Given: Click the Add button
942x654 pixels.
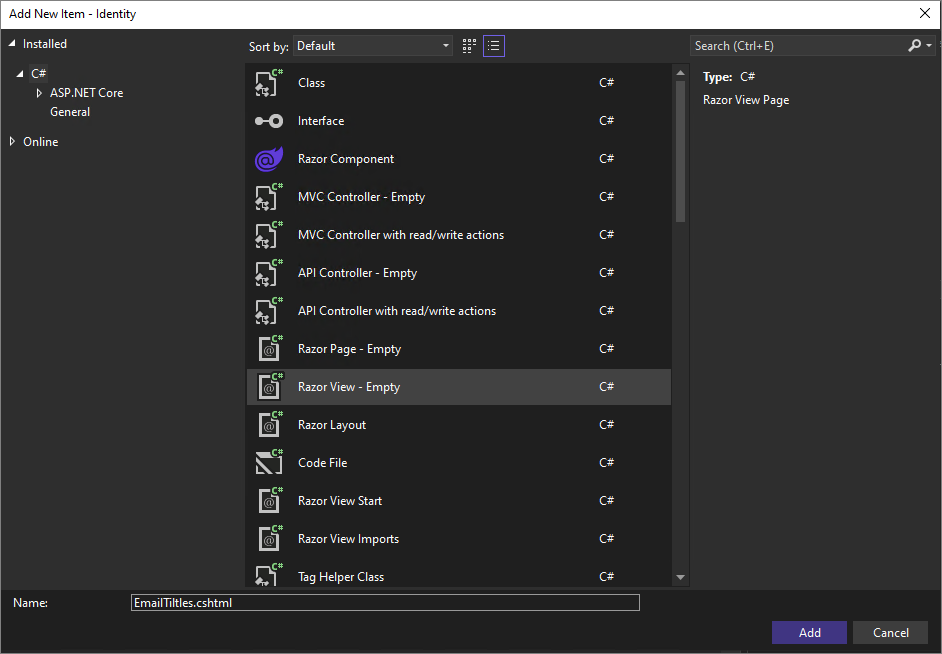Looking at the screenshot, I should click(809, 633).
